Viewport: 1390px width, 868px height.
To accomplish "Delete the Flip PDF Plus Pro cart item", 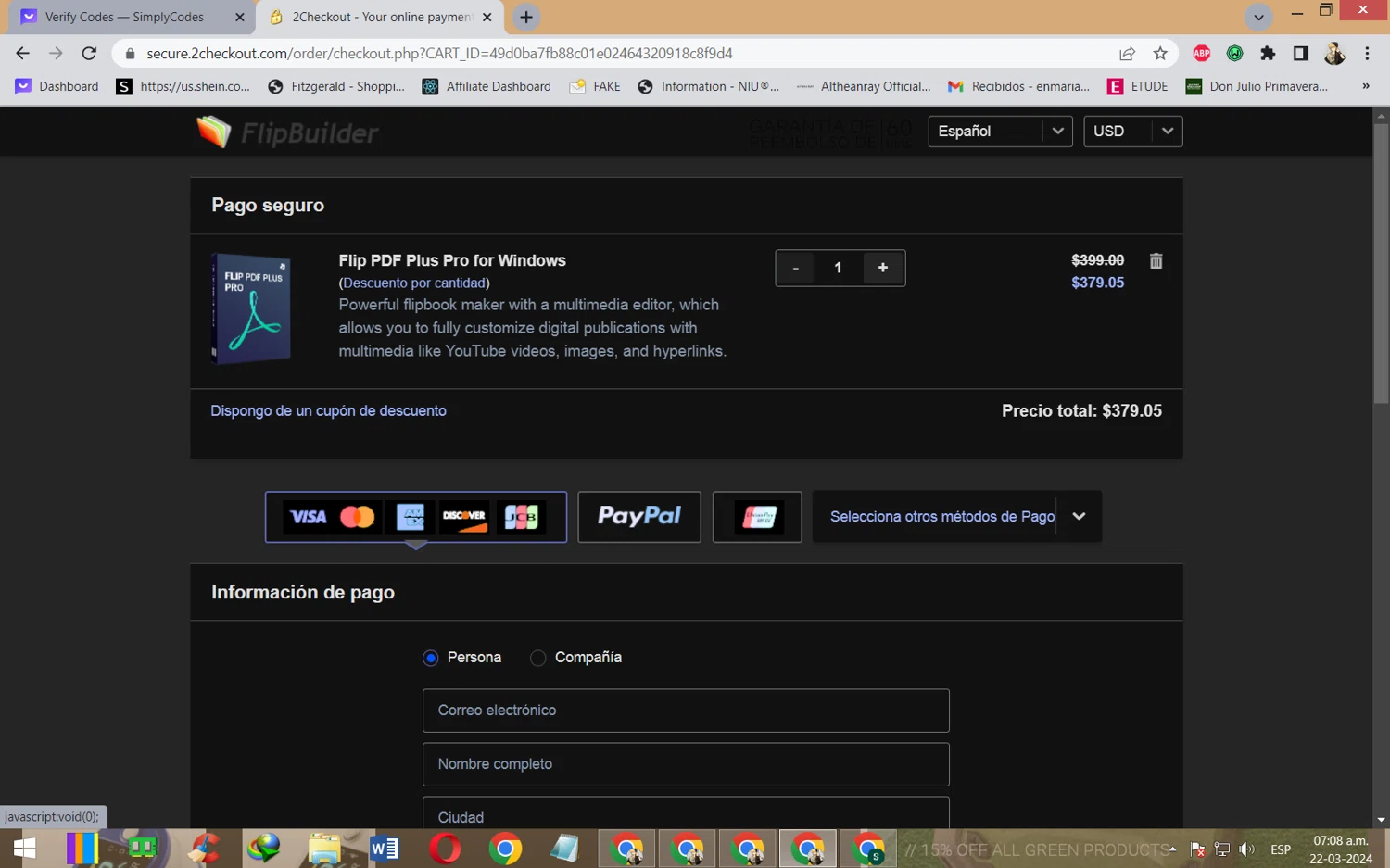I will click(x=1156, y=261).
